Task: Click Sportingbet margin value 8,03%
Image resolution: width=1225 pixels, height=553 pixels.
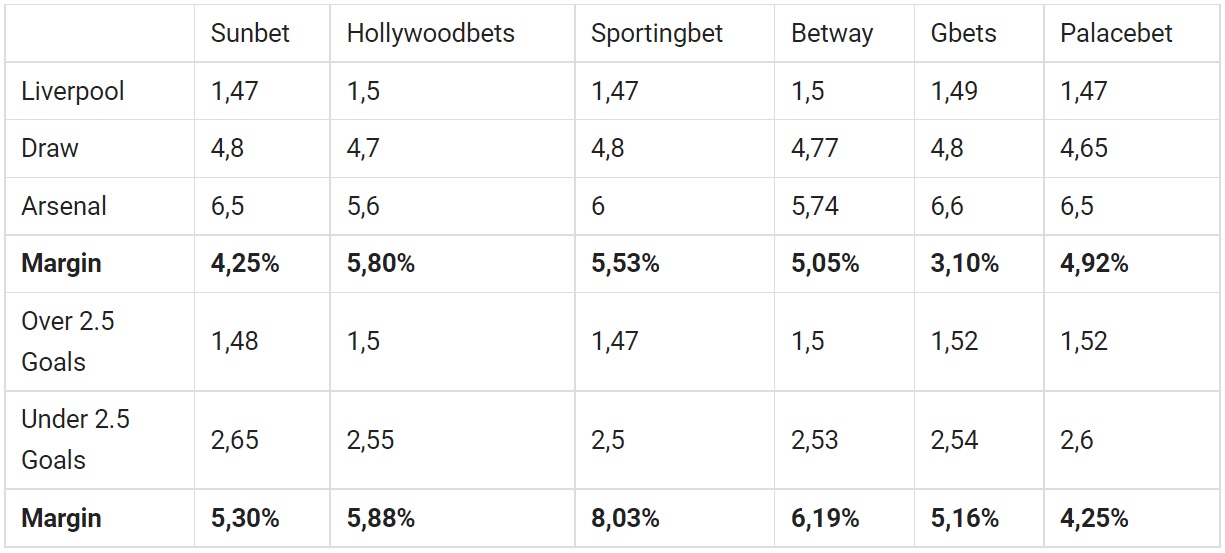Action: [x=625, y=518]
